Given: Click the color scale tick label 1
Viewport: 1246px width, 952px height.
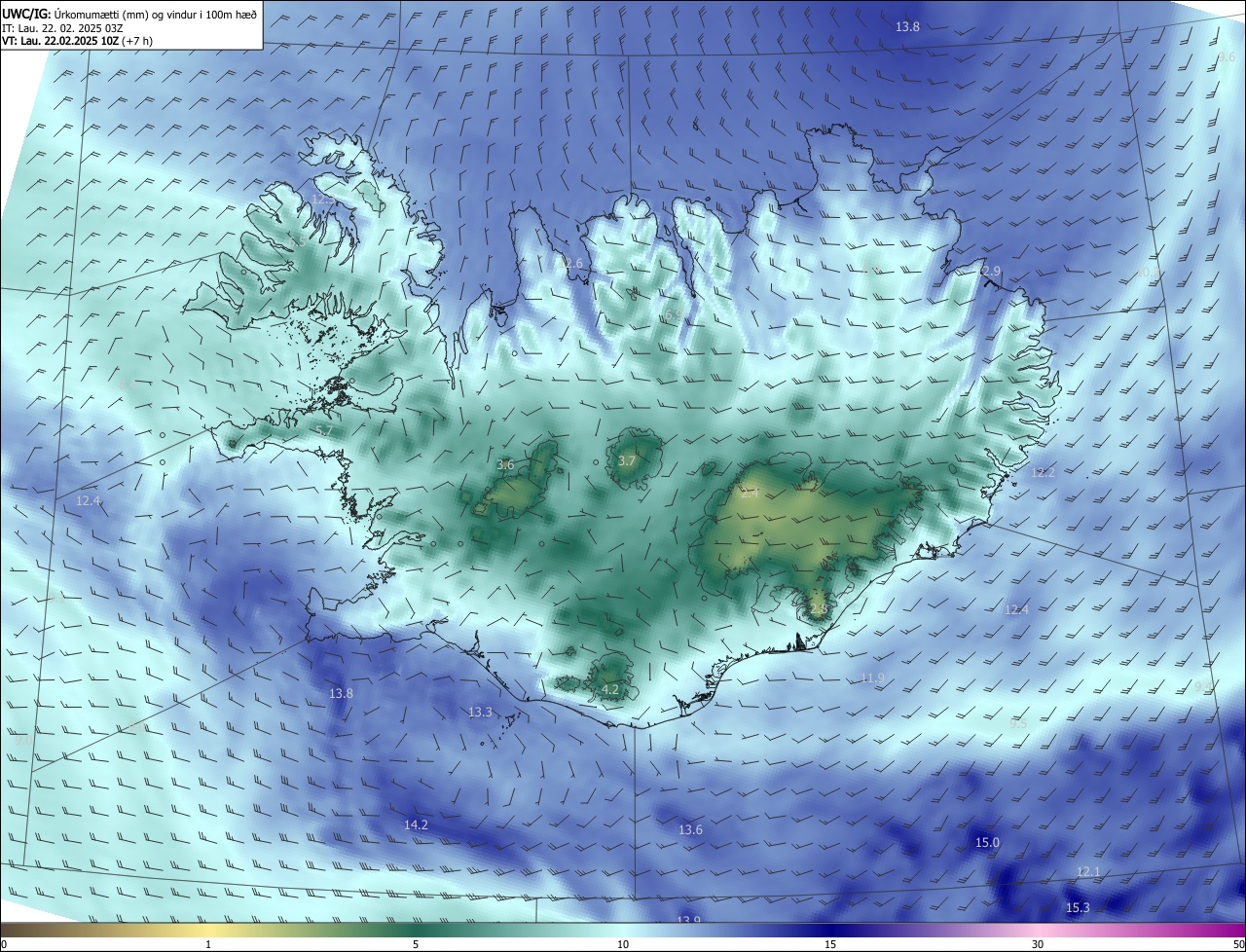Looking at the screenshot, I should (208, 944).
